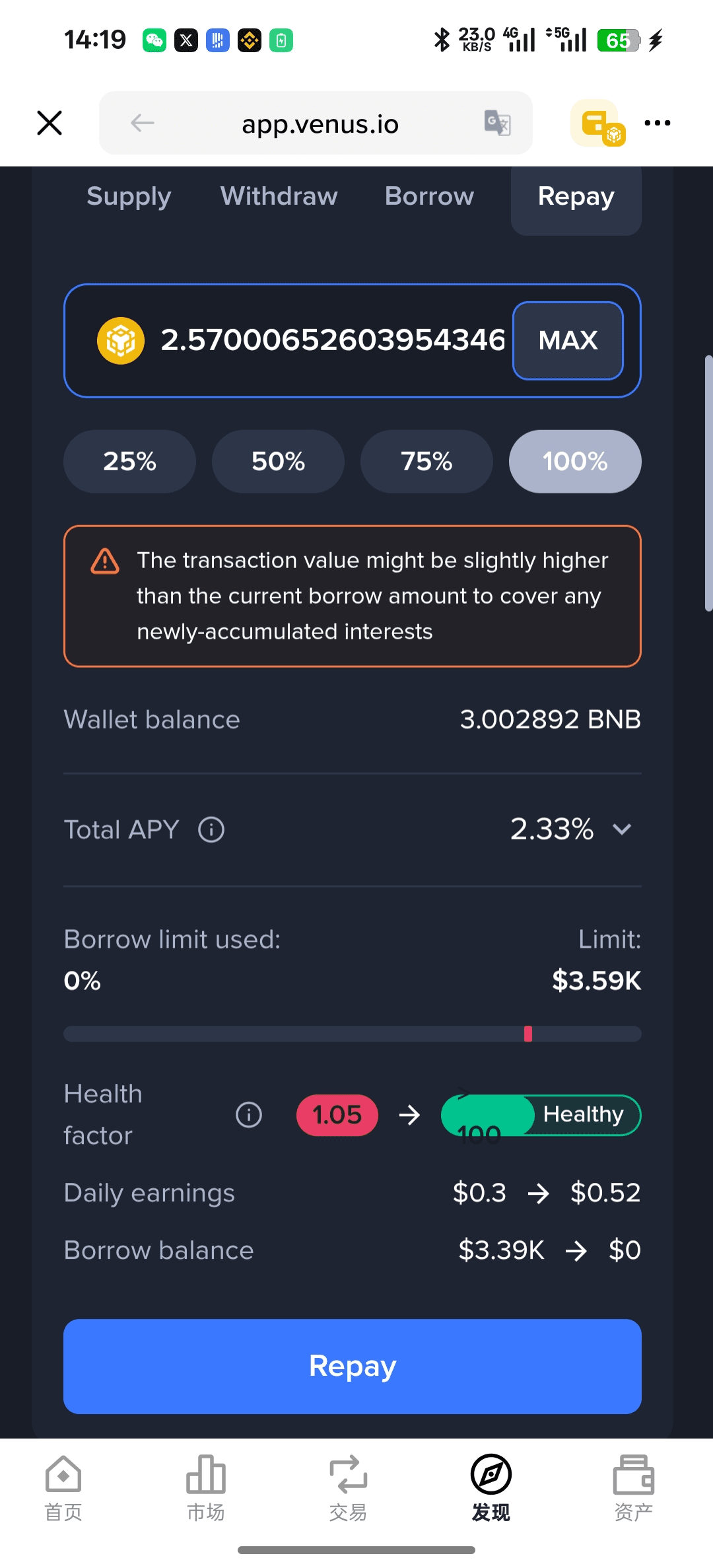The image size is (713, 1568).
Task: Open the 交易 trade tab
Action: tap(348, 1483)
